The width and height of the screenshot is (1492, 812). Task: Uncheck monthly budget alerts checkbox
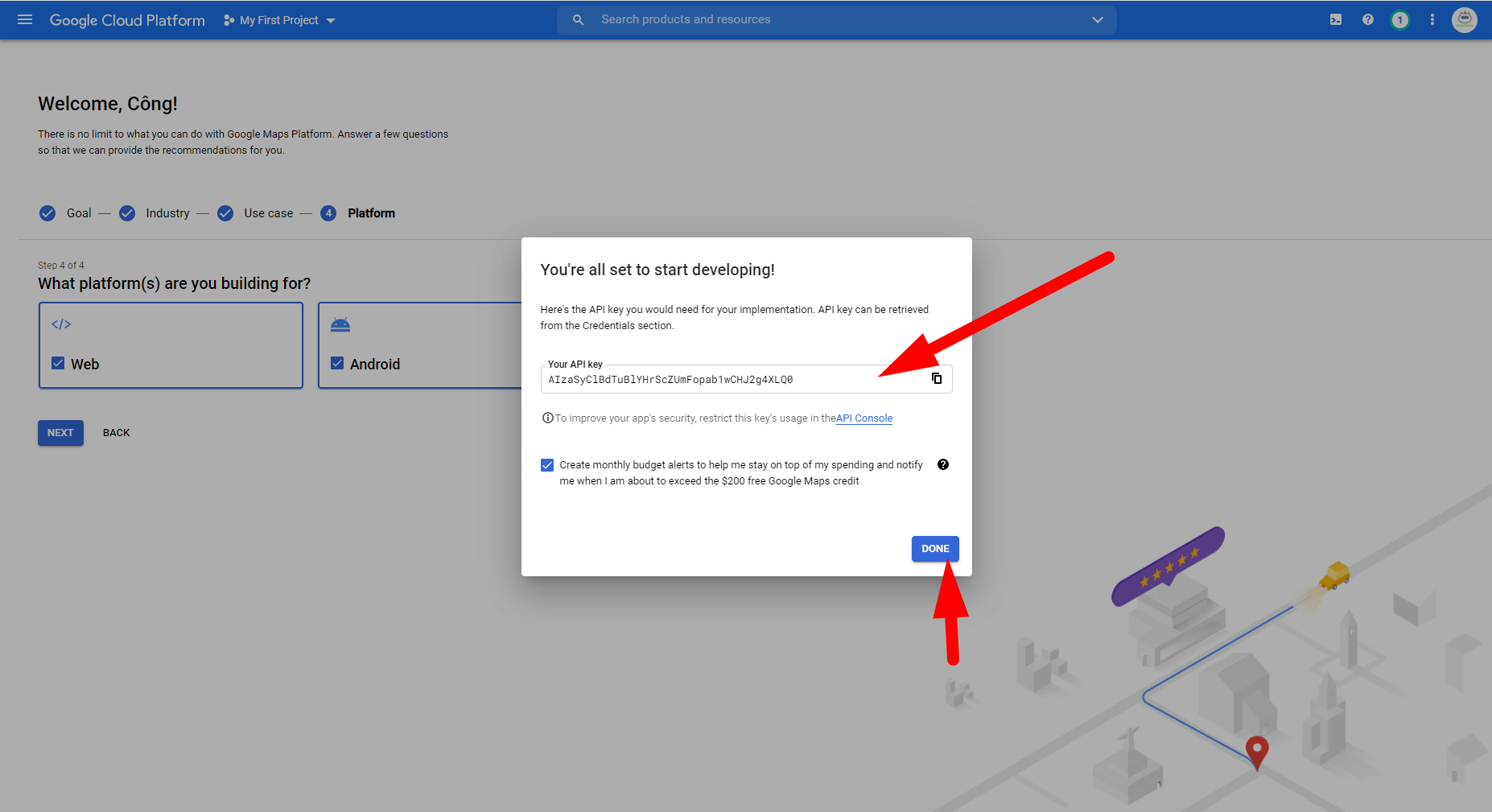pyautogui.click(x=547, y=465)
